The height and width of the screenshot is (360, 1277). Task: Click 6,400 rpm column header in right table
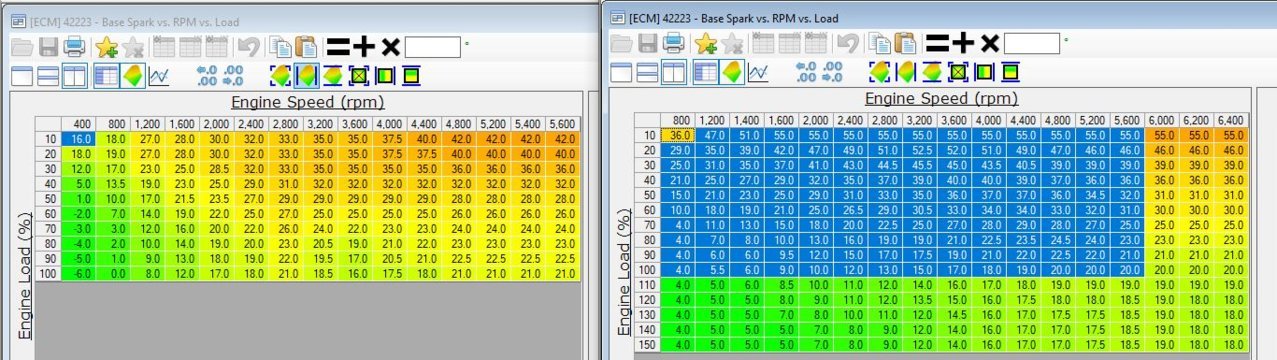pyautogui.click(x=1229, y=120)
